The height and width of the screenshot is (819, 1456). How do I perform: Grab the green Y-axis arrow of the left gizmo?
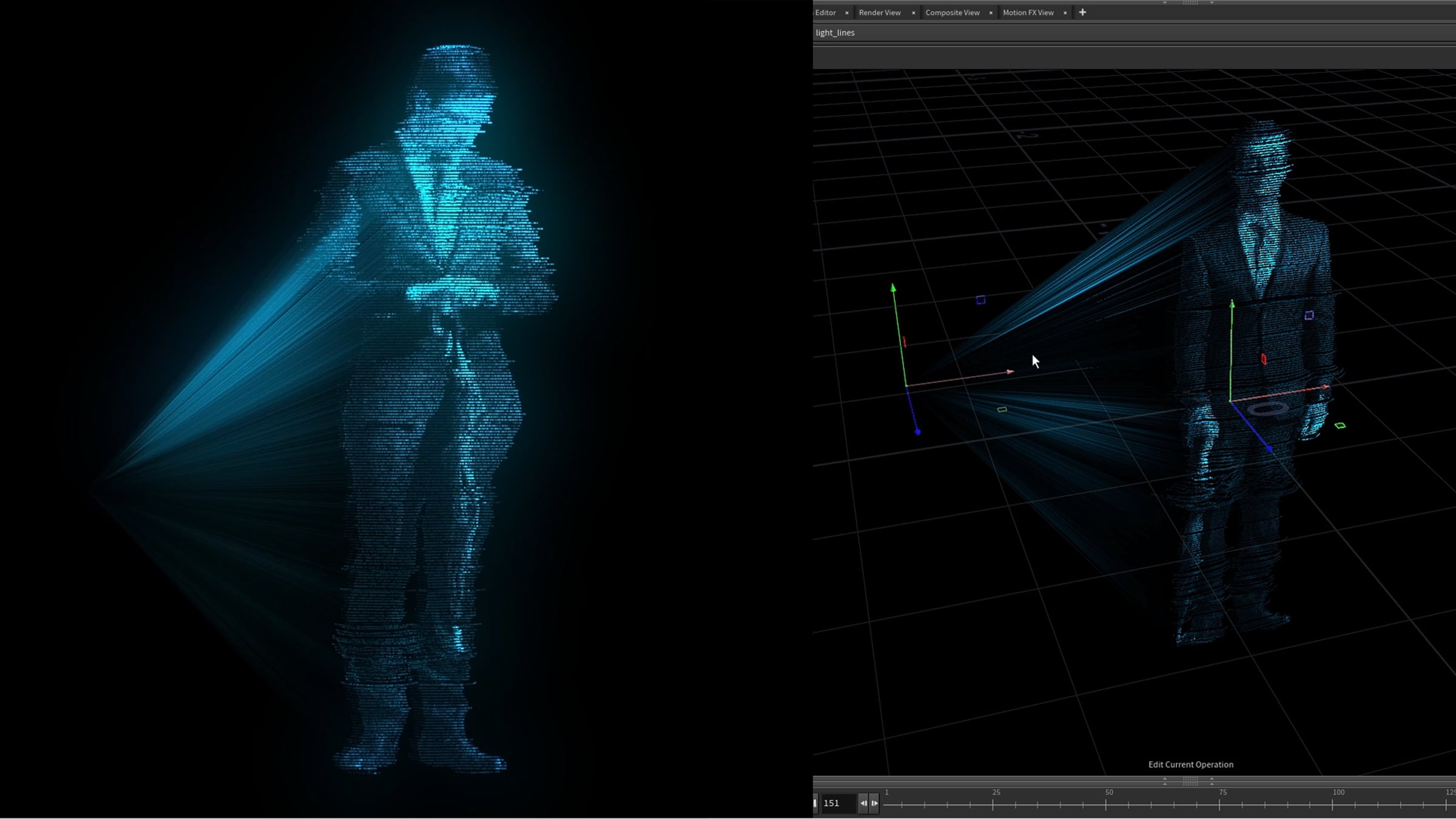point(894,288)
